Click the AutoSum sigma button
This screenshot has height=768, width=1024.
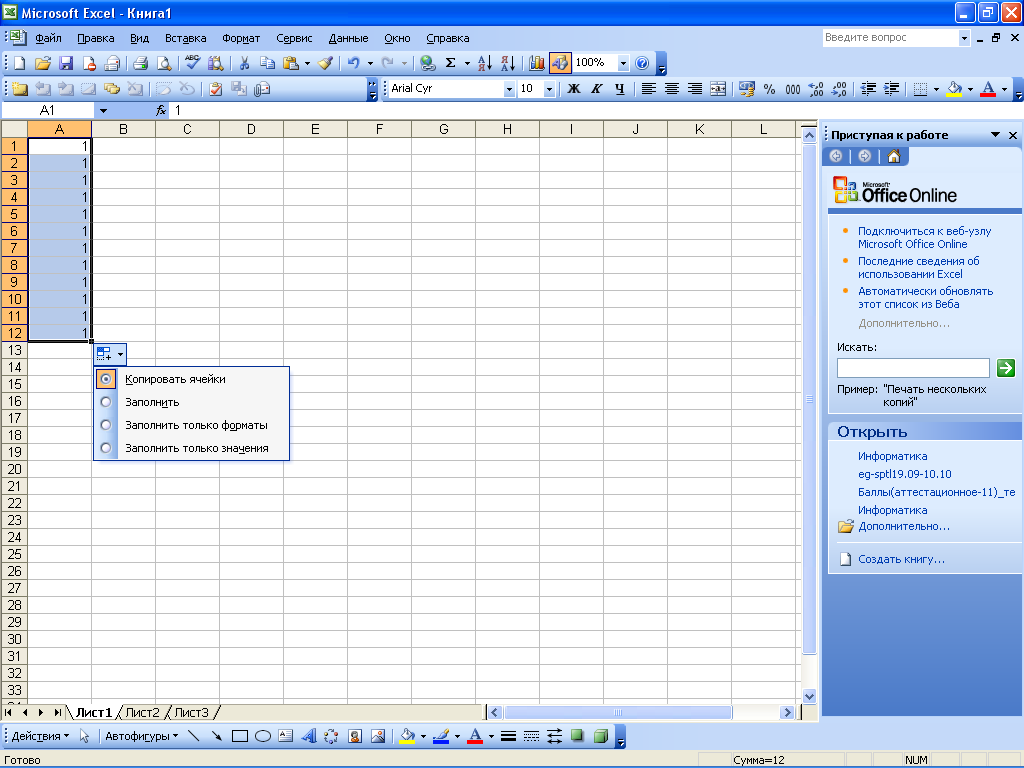point(450,63)
